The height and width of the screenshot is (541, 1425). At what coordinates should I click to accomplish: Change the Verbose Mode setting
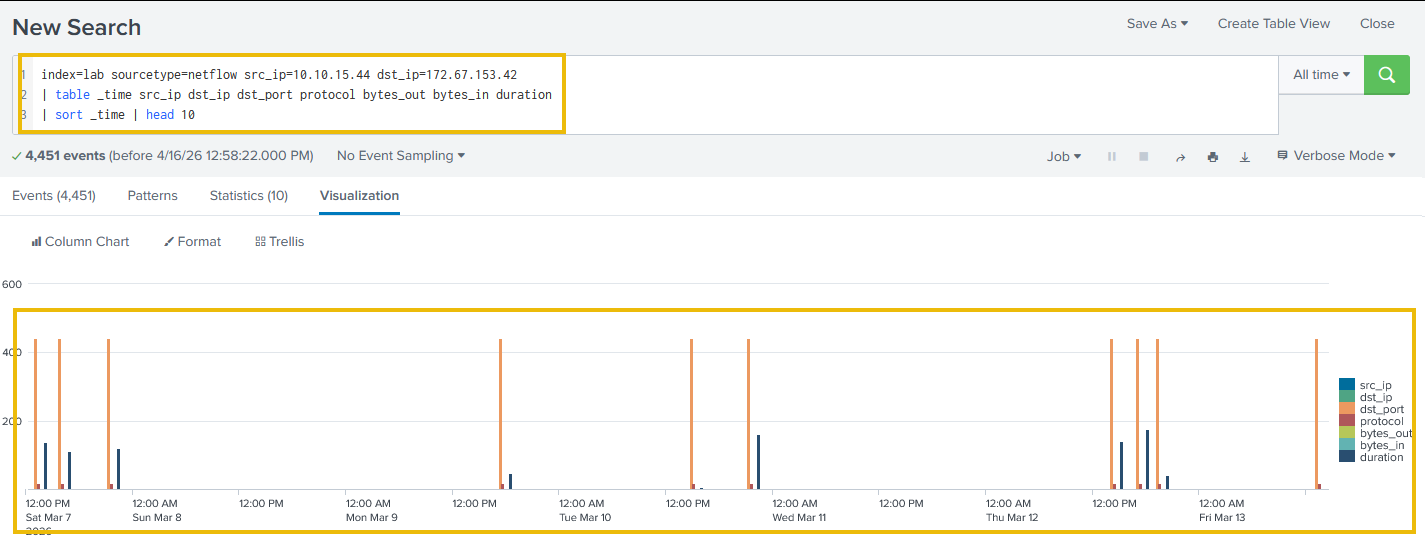[x=1336, y=156]
